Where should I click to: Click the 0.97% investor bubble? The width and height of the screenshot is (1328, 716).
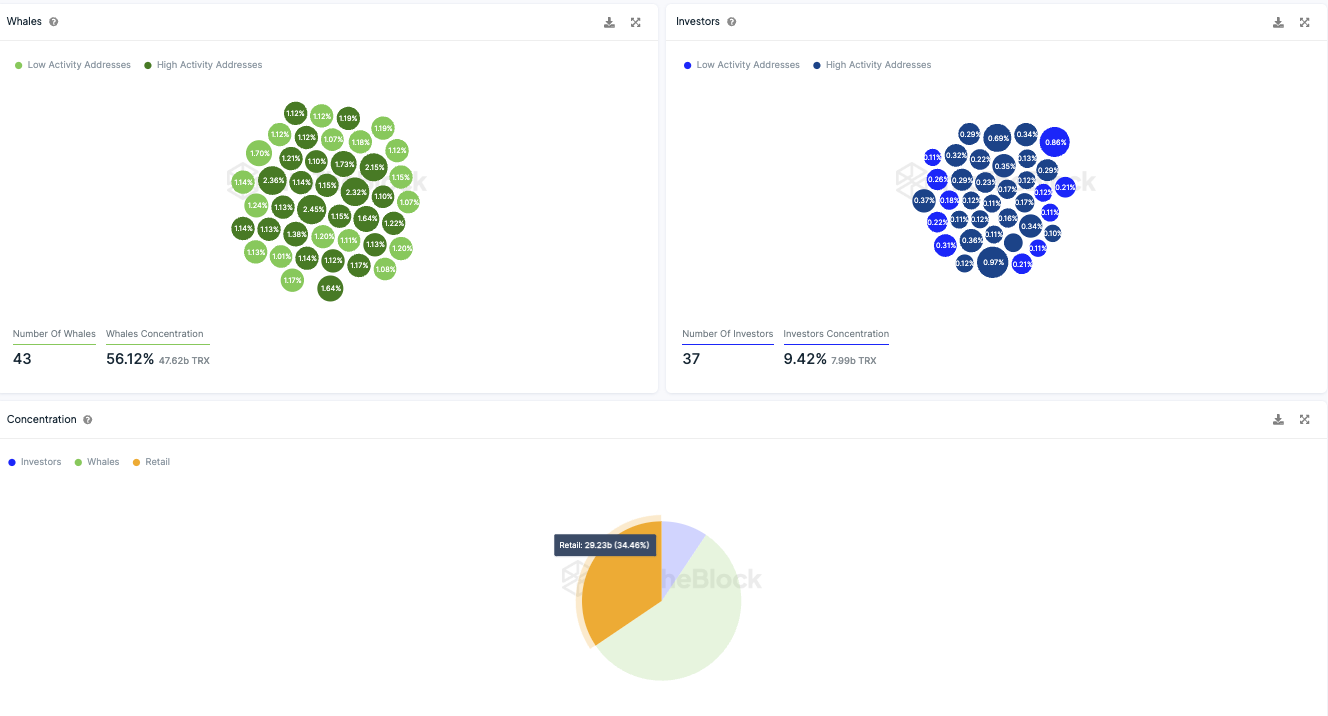[993, 263]
